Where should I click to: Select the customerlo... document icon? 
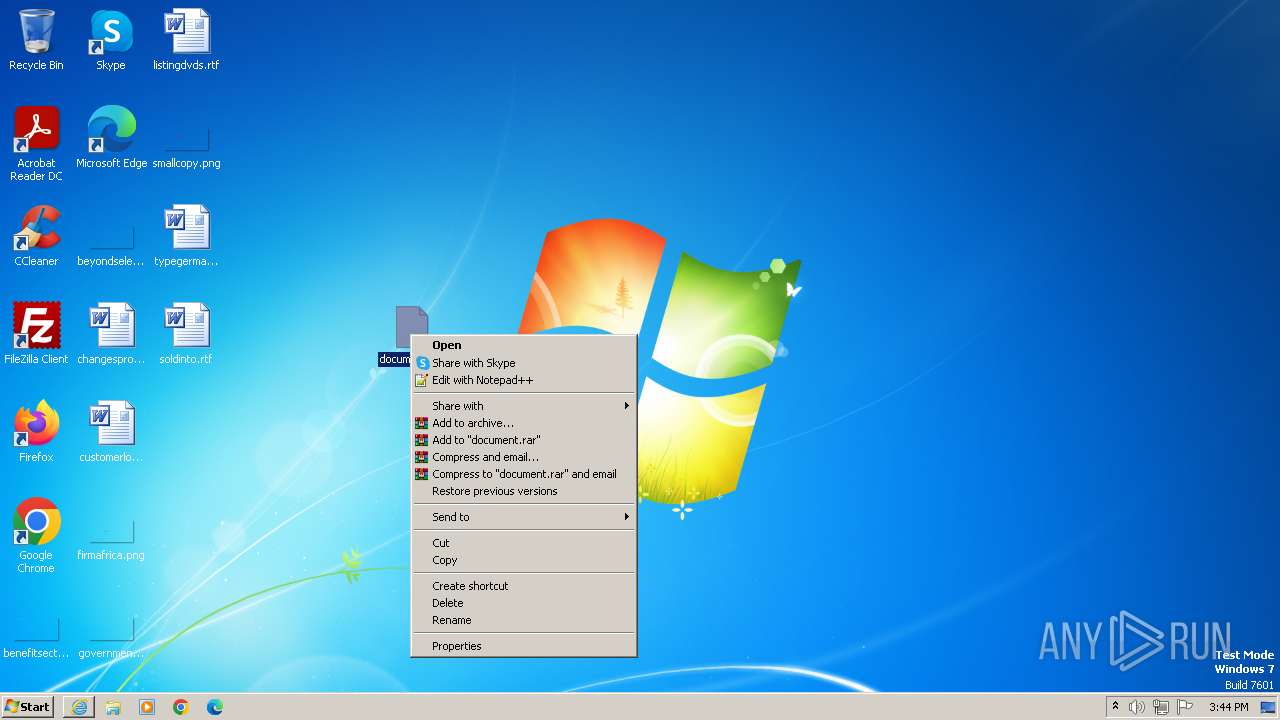point(111,432)
